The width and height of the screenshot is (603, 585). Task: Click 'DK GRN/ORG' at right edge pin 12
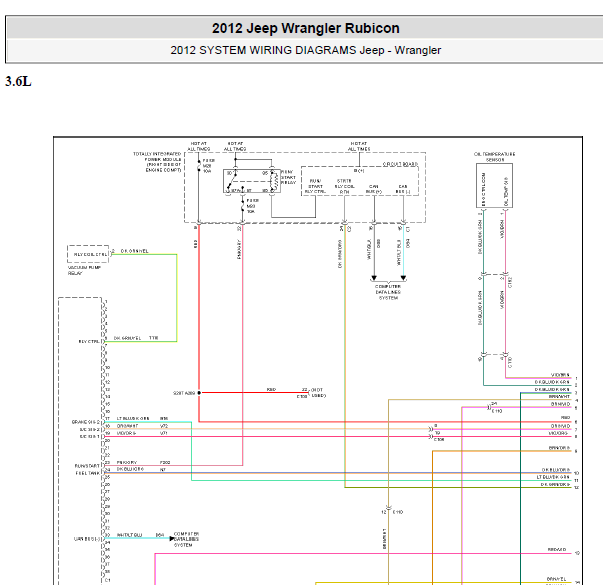(x=555, y=485)
